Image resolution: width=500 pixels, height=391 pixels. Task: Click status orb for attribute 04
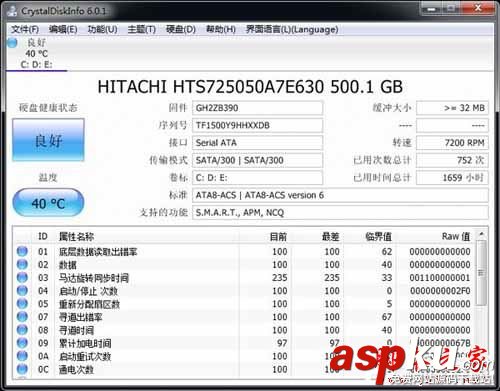[22, 290]
